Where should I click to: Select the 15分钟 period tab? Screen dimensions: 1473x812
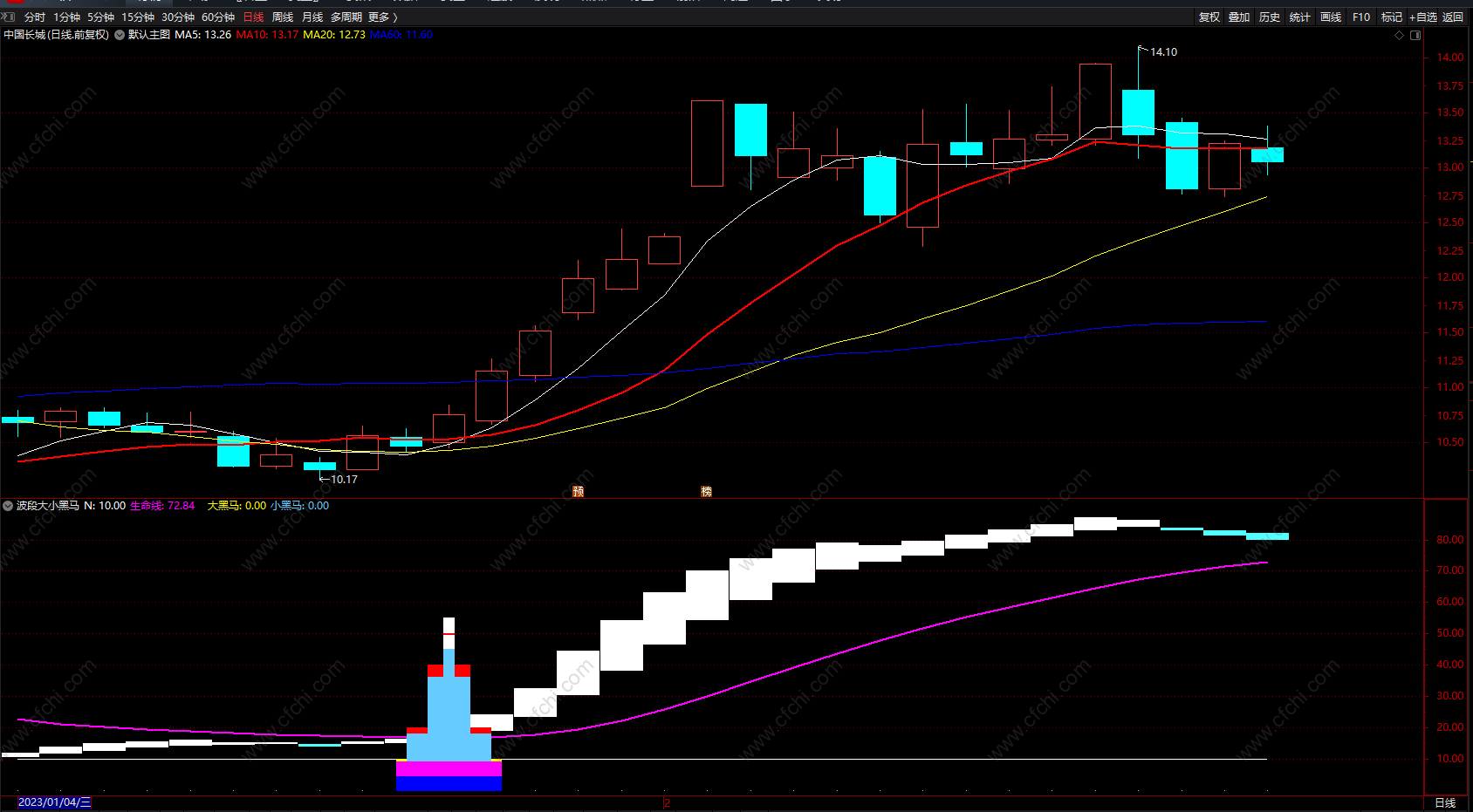point(138,17)
